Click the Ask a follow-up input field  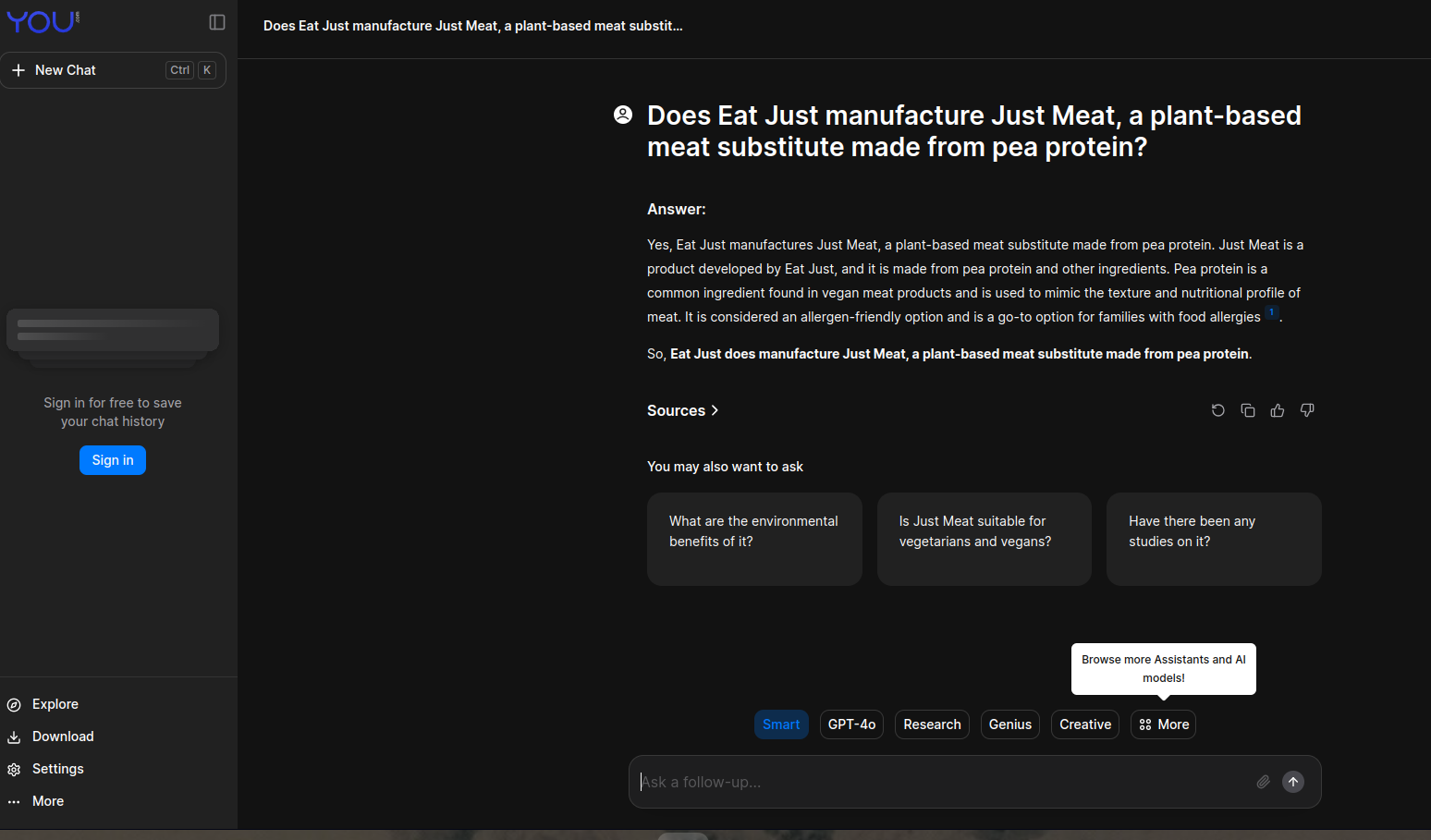[943, 782]
